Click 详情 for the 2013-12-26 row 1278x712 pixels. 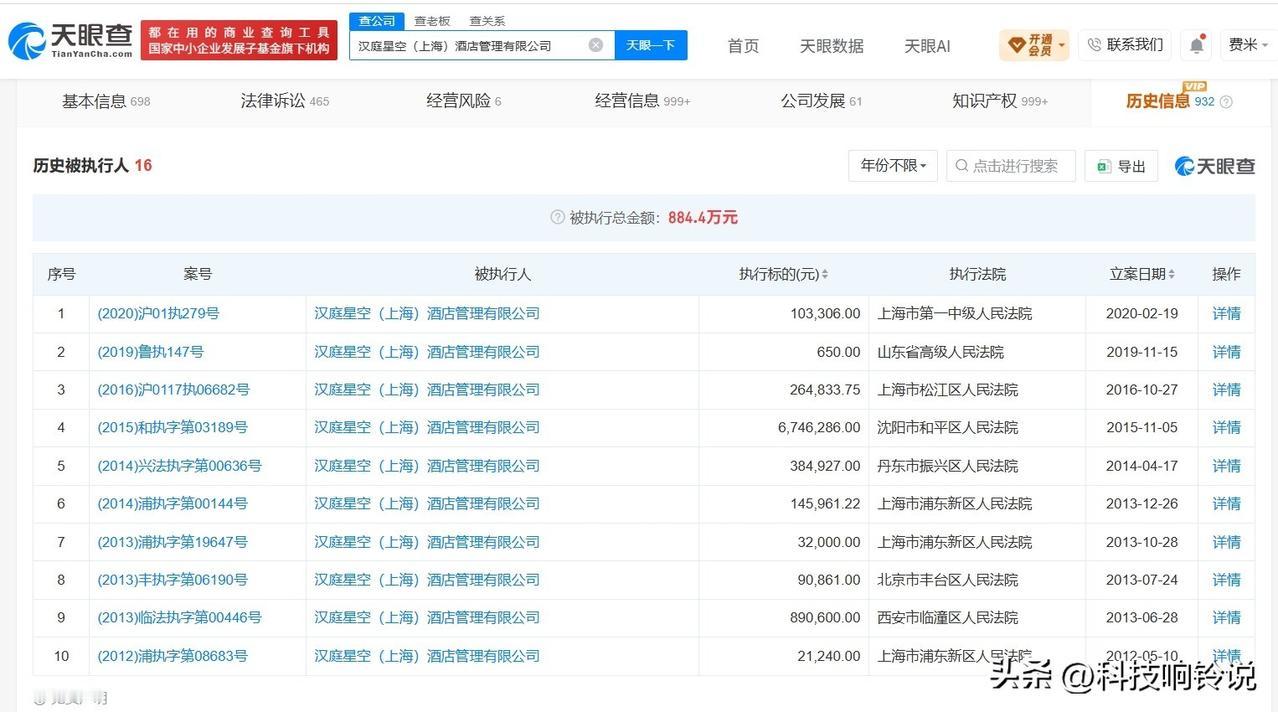[x=1226, y=503]
